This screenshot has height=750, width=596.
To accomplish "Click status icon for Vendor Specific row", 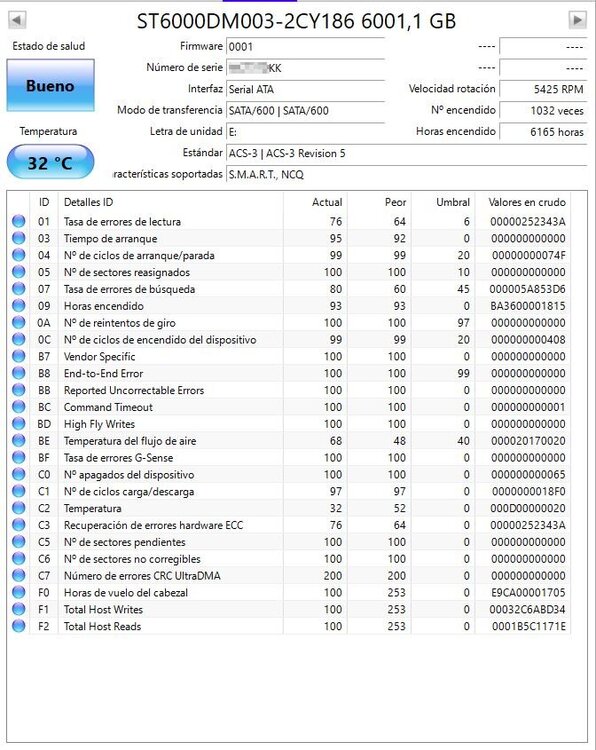I will point(19,356).
